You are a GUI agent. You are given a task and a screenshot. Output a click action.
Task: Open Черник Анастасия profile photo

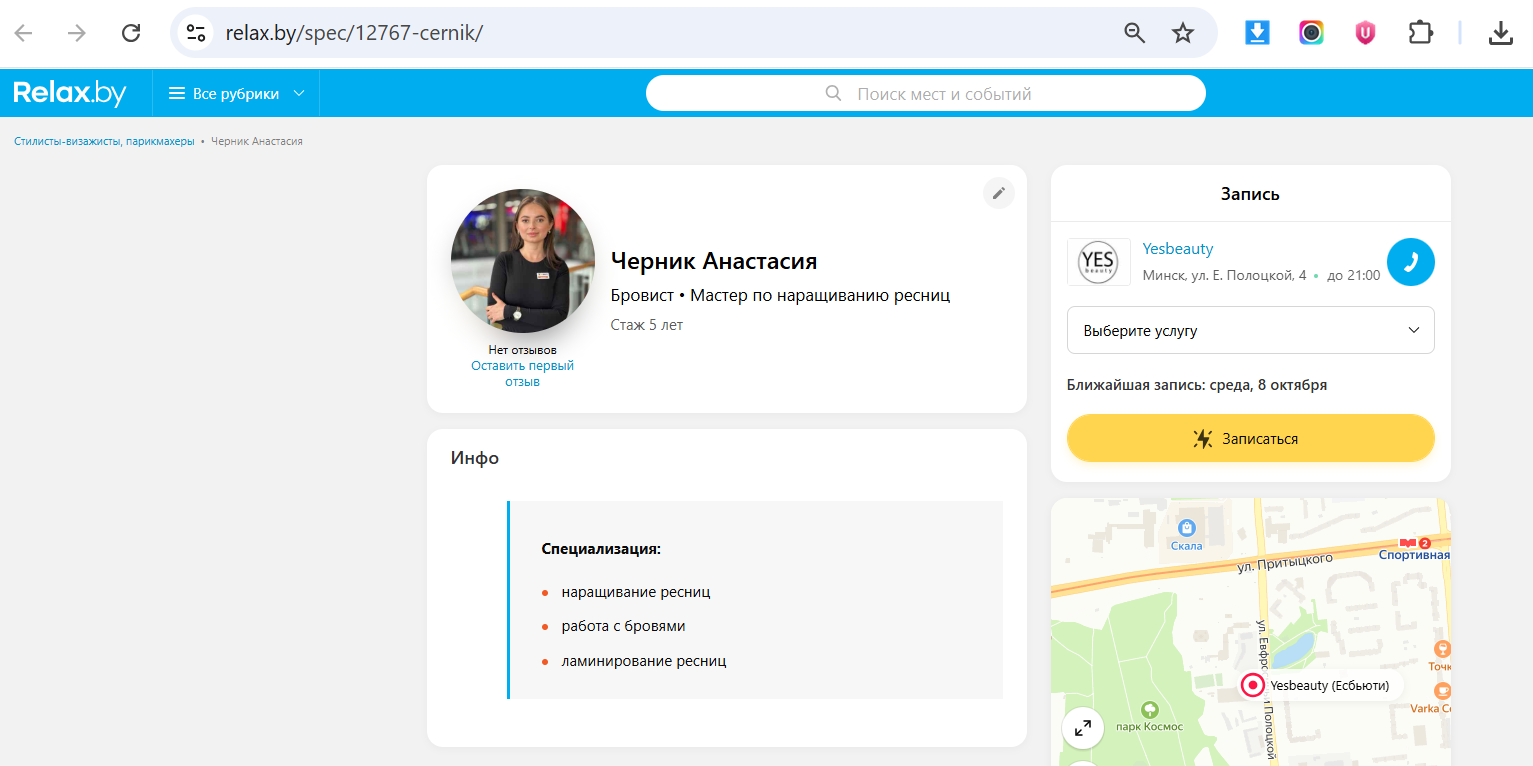pos(523,261)
